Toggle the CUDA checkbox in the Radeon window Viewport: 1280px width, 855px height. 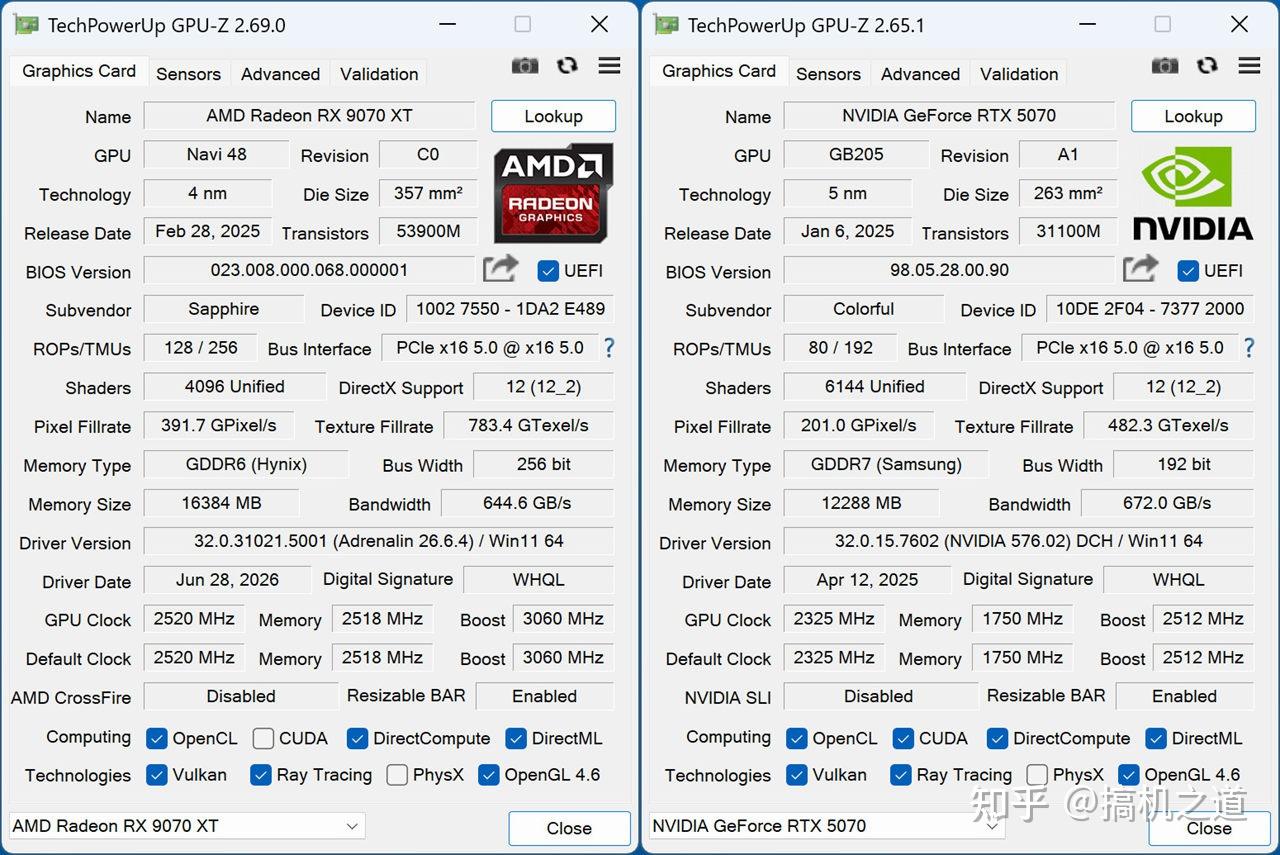coord(263,739)
